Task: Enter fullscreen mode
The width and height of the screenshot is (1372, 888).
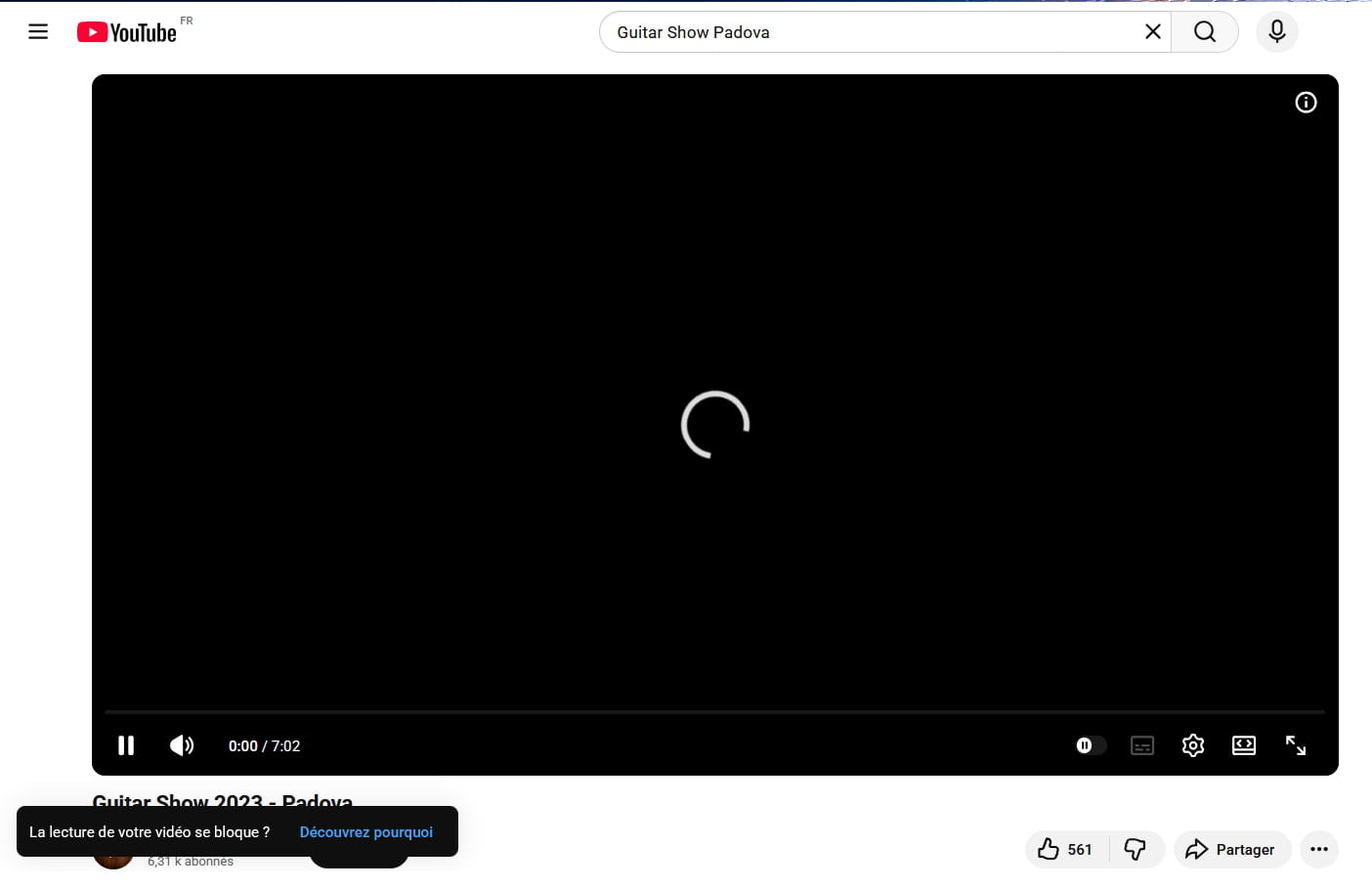Action: pyautogui.click(x=1296, y=745)
